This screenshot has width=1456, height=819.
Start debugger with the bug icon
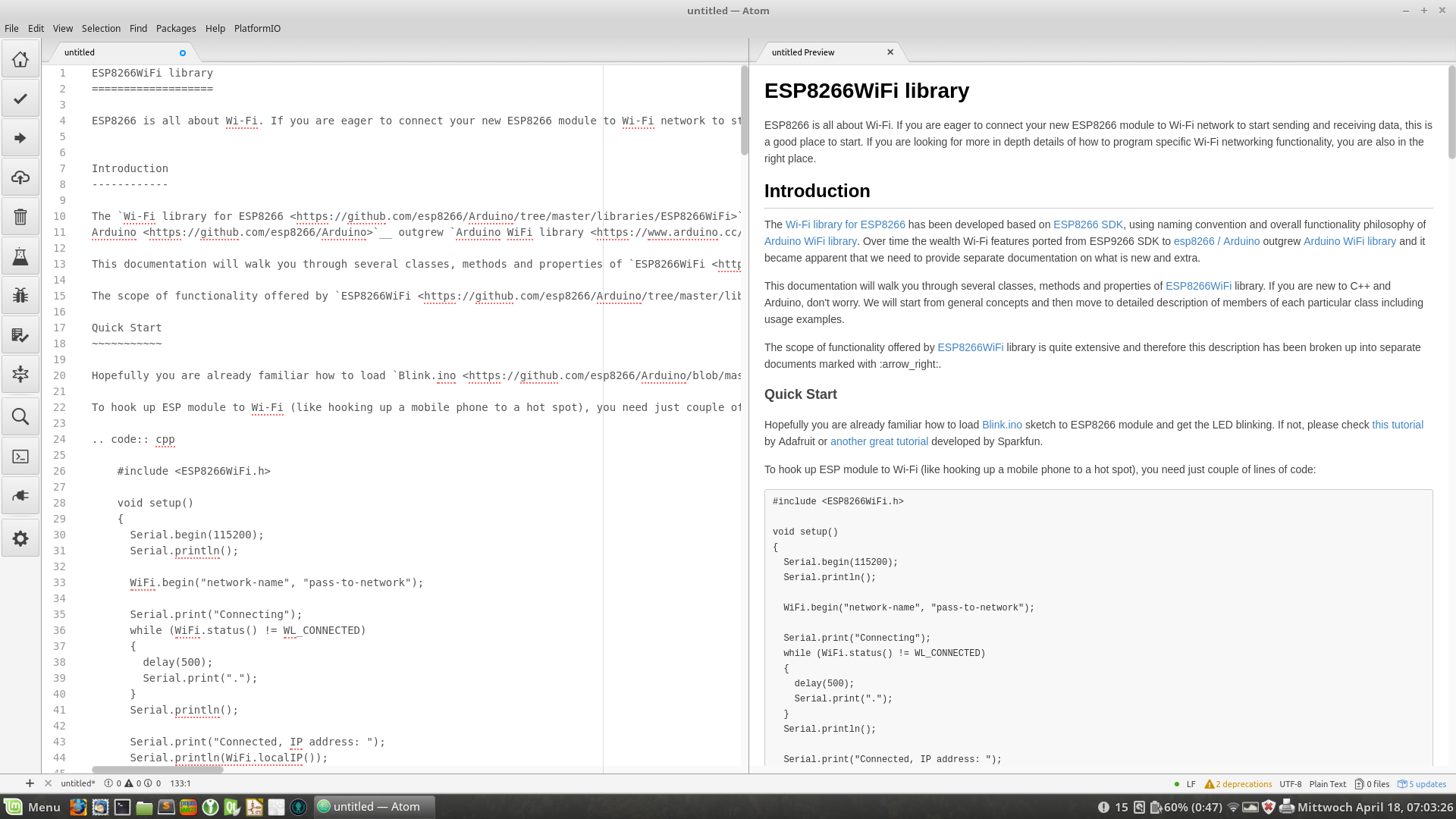click(20, 296)
